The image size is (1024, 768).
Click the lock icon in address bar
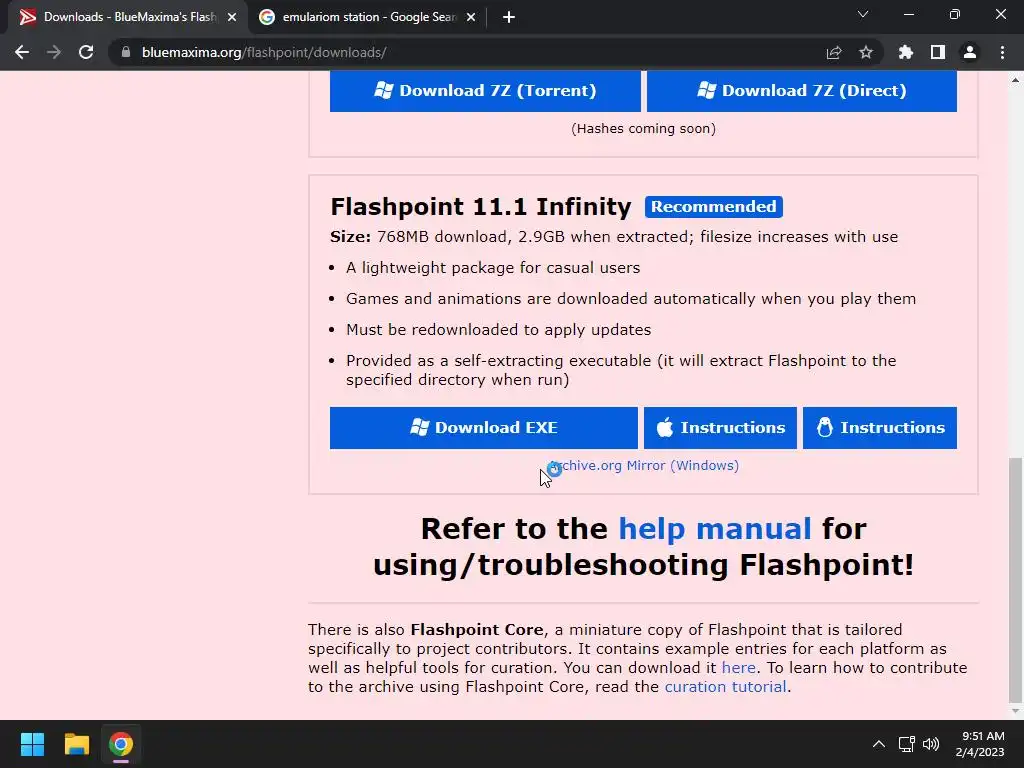click(126, 52)
